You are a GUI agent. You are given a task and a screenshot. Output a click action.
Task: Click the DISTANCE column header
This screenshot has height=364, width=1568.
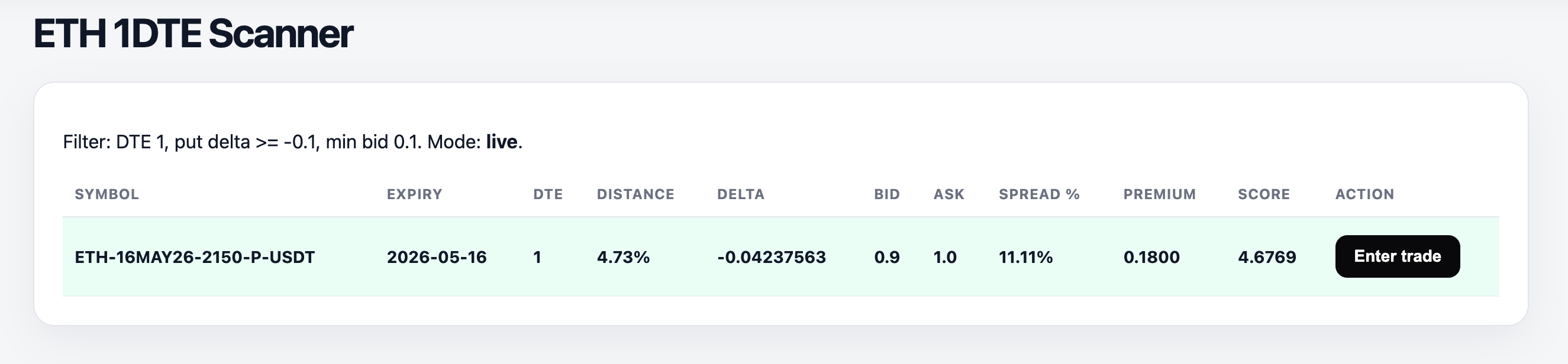[635, 194]
